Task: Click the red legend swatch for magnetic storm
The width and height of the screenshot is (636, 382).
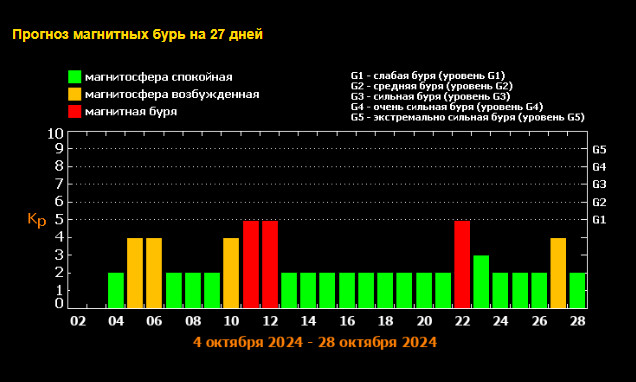Action: (x=75, y=112)
